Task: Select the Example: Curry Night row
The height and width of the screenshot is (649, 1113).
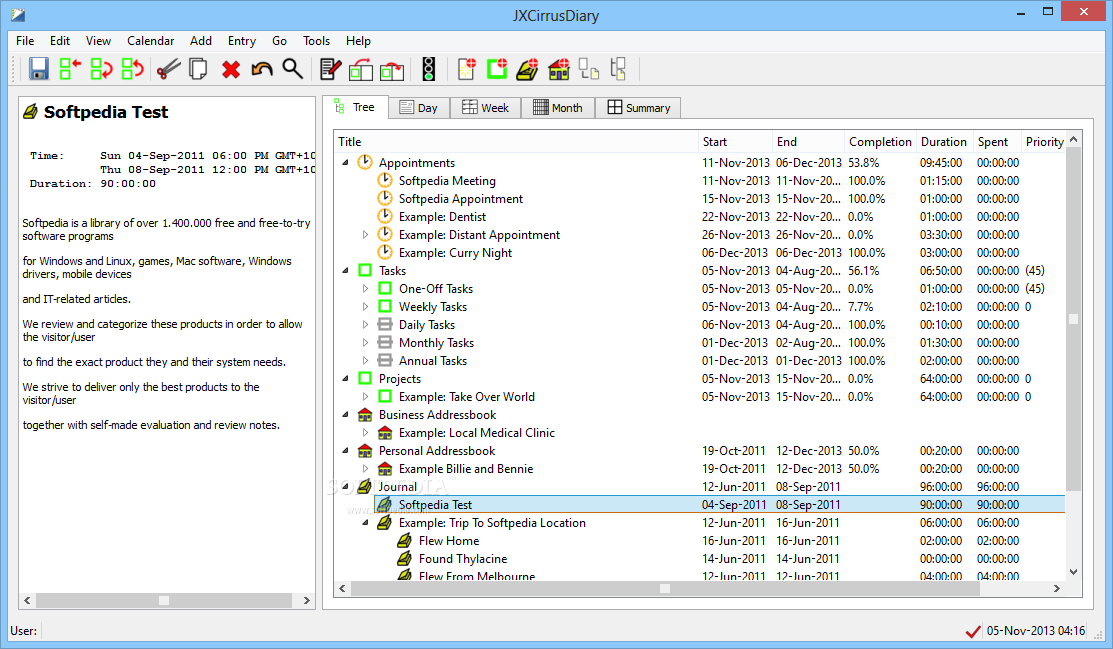Action: pyautogui.click(x=700, y=253)
